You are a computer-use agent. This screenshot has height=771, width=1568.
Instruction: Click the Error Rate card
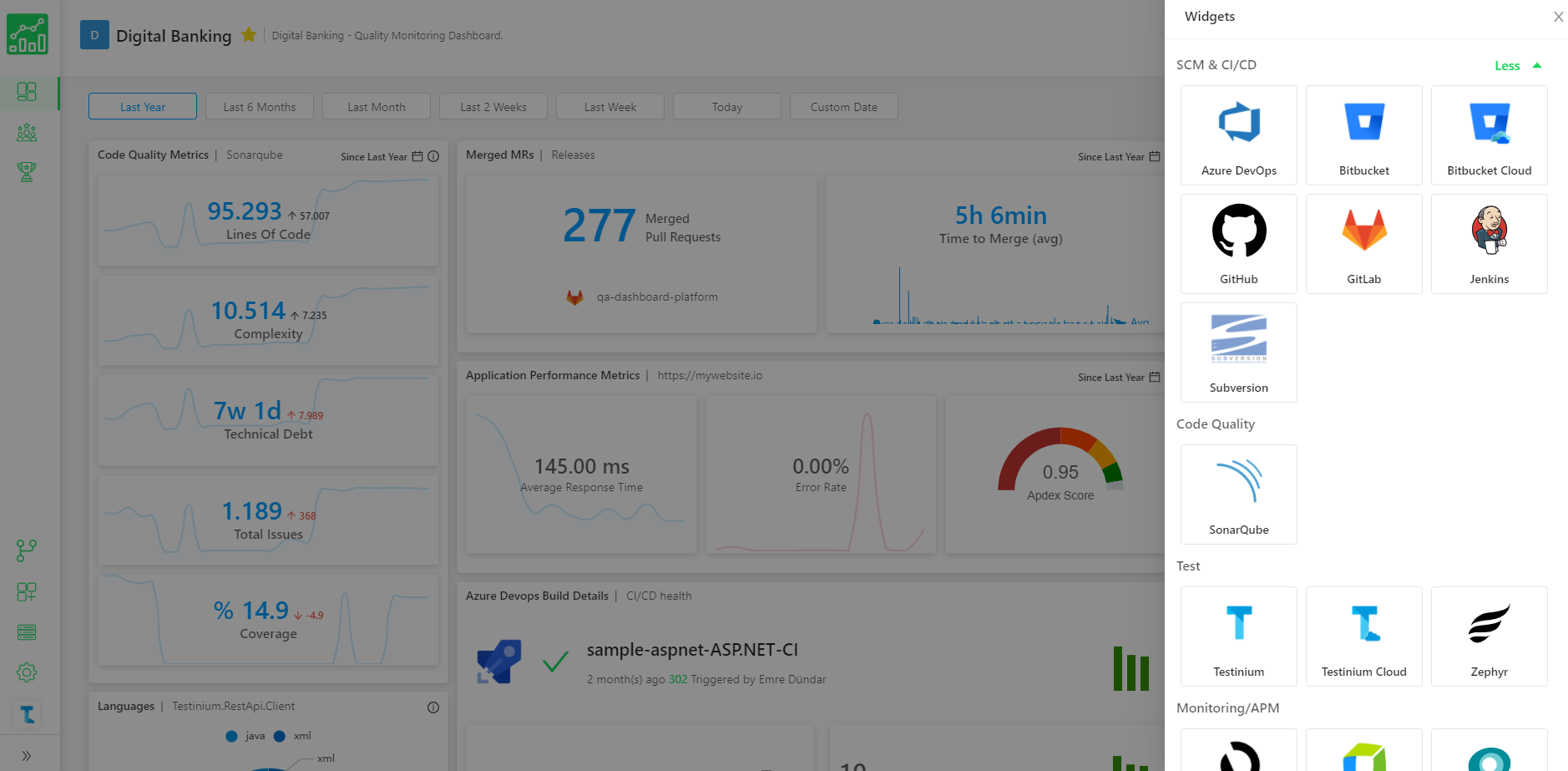[821, 474]
